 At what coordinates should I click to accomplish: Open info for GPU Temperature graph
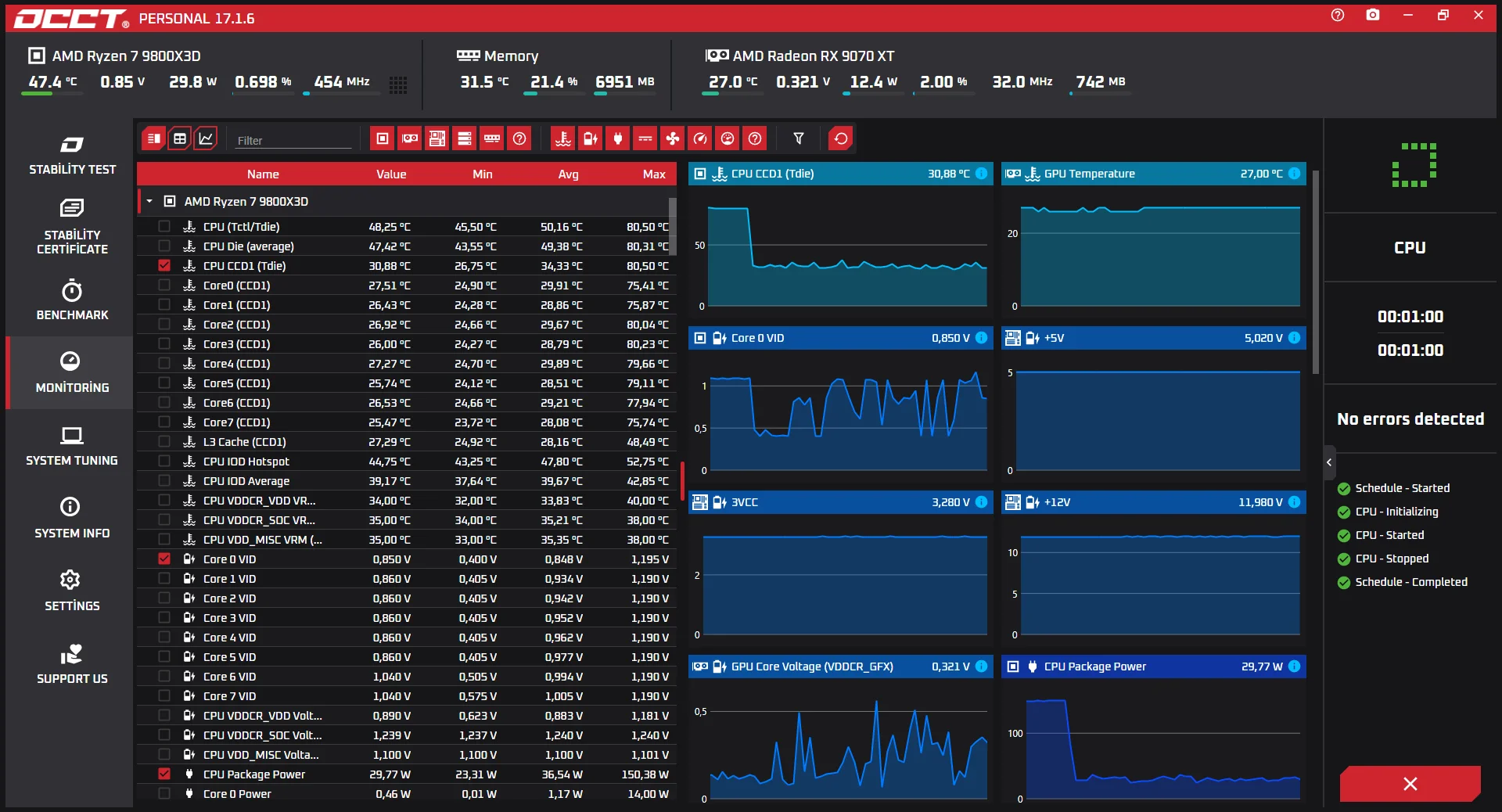(x=1295, y=174)
